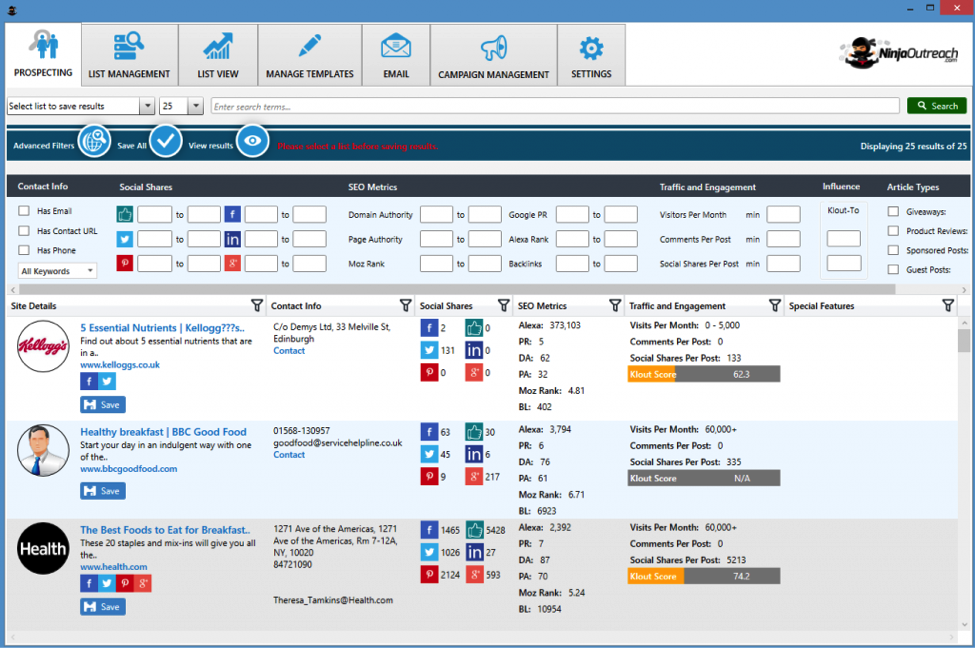This screenshot has height=648, width=975.
Task: Filter the Contact Info results column
Action: tap(405, 305)
